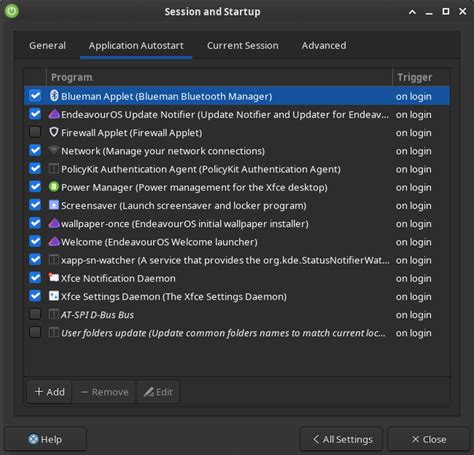Add a new autostart entry
474x455 pixels.
[49, 392]
